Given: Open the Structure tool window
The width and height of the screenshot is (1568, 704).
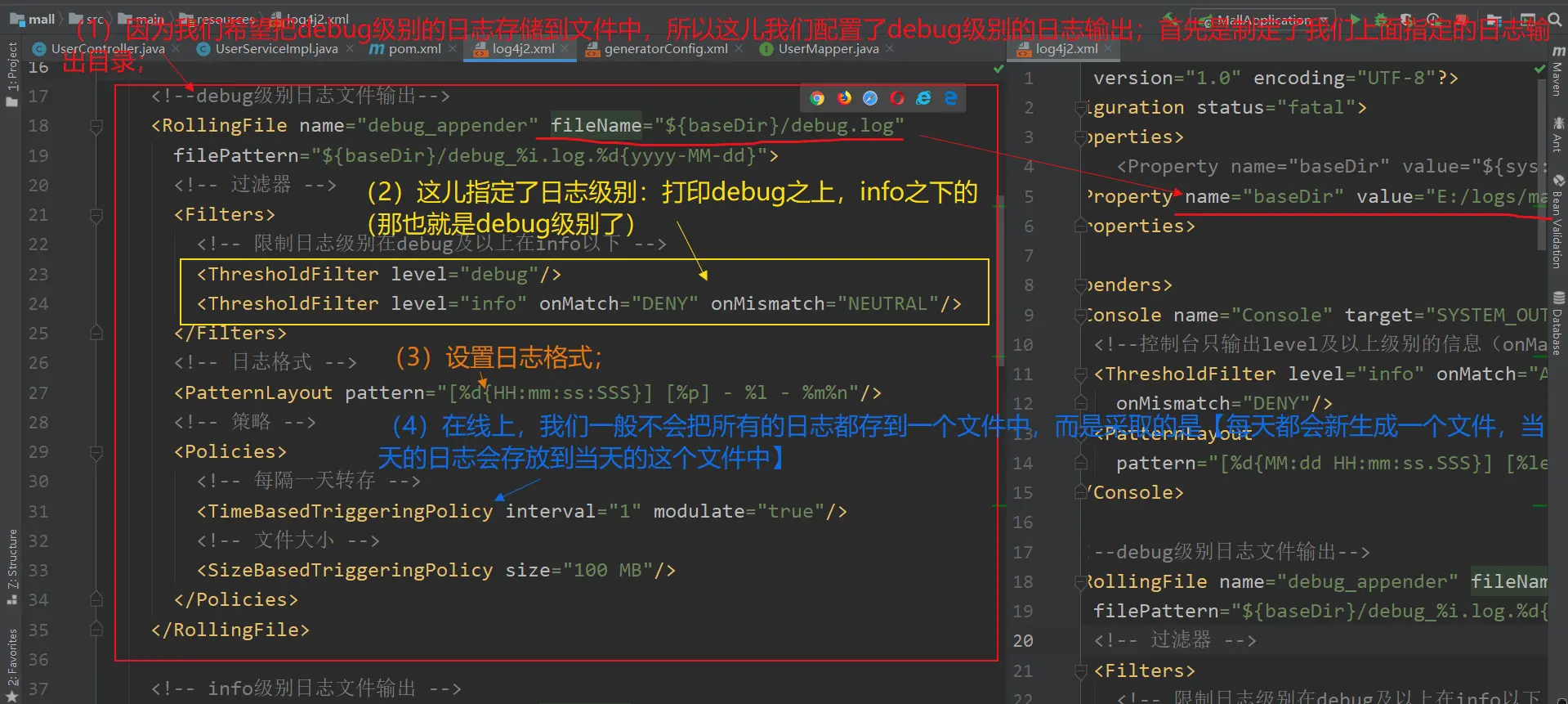Looking at the screenshot, I should (11, 567).
